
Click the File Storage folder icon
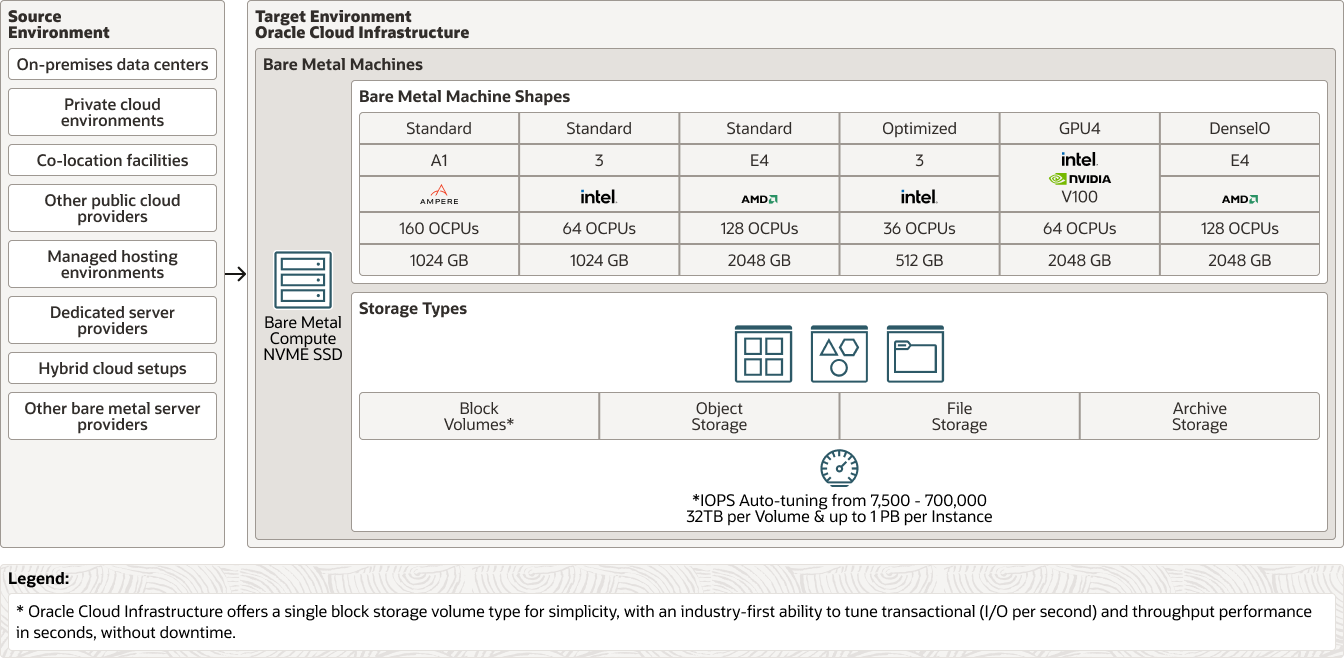pyautogui.click(x=915, y=354)
